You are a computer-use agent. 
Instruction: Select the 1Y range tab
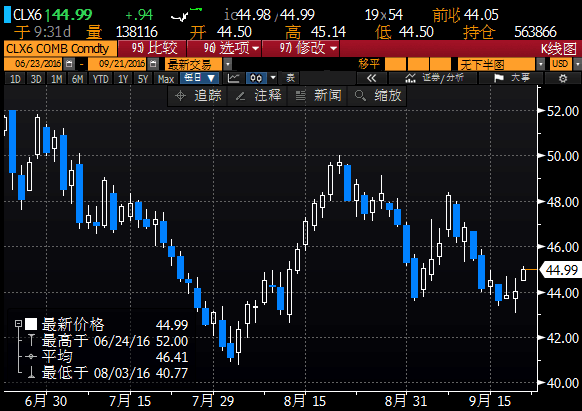pyautogui.click(x=123, y=79)
